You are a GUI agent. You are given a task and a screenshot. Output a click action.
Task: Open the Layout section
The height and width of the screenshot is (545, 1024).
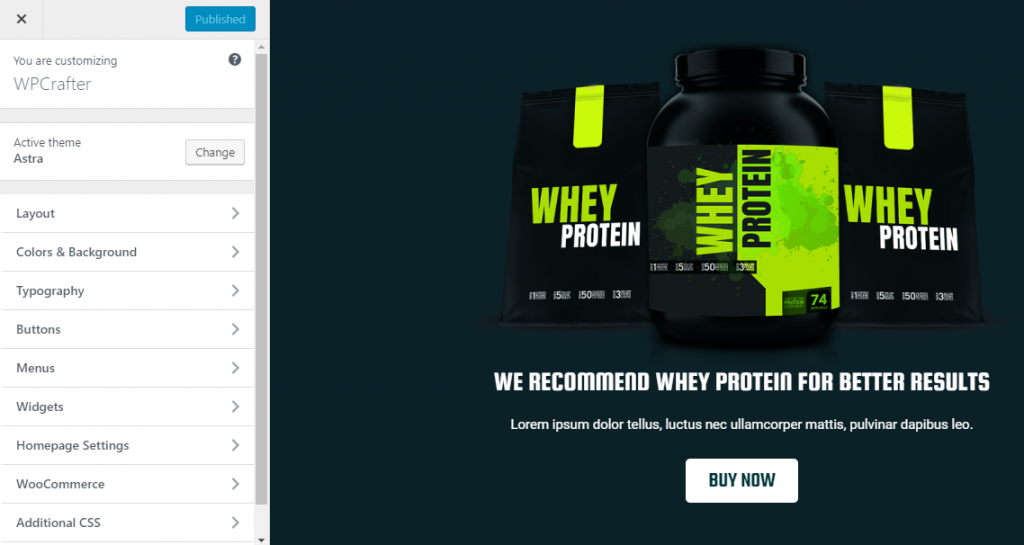[127, 213]
